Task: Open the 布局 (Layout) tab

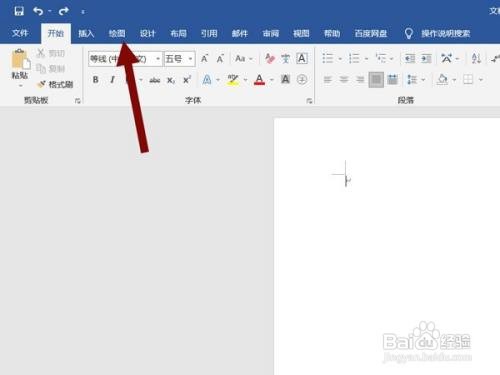Action: 178,33
